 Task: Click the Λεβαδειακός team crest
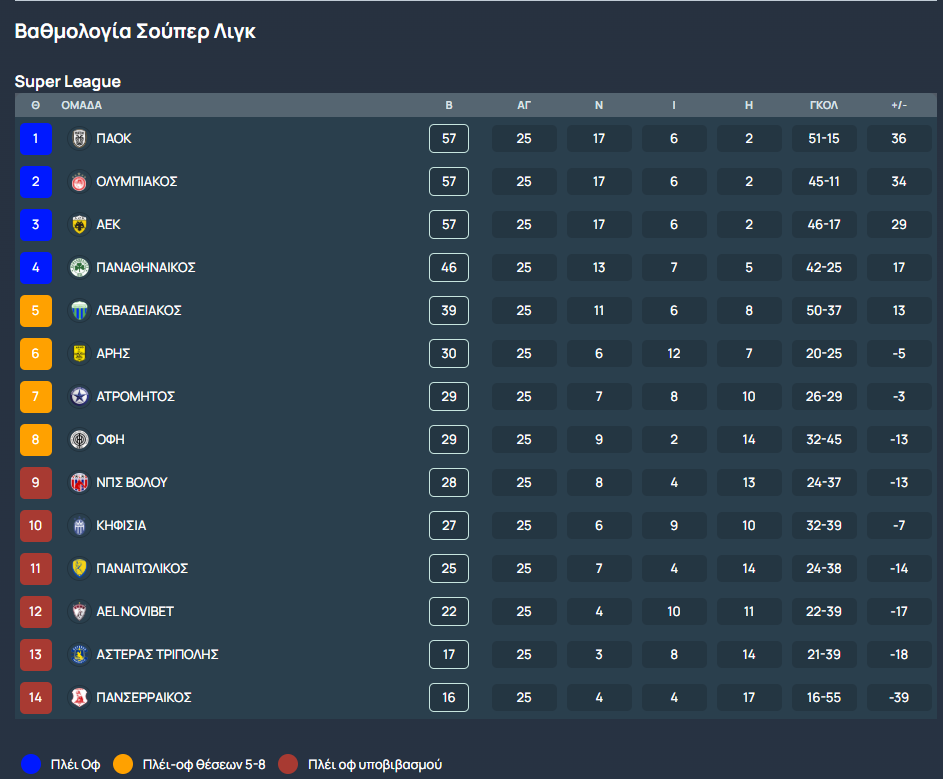[x=79, y=311]
